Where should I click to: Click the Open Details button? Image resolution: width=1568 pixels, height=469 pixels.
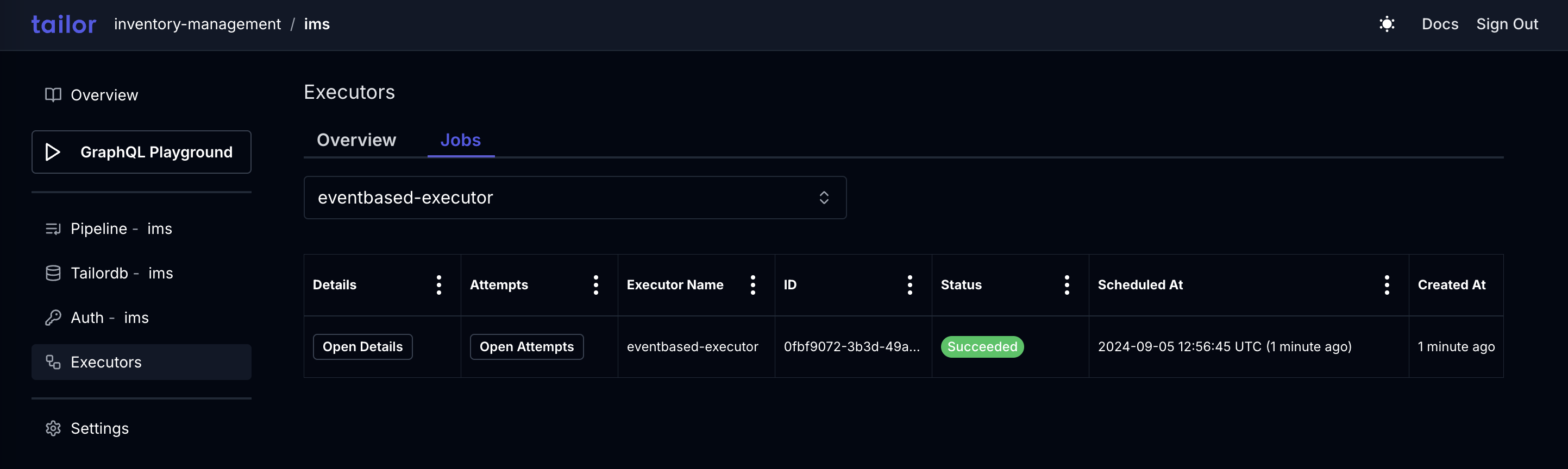pyautogui.click(x=363, y=347)
